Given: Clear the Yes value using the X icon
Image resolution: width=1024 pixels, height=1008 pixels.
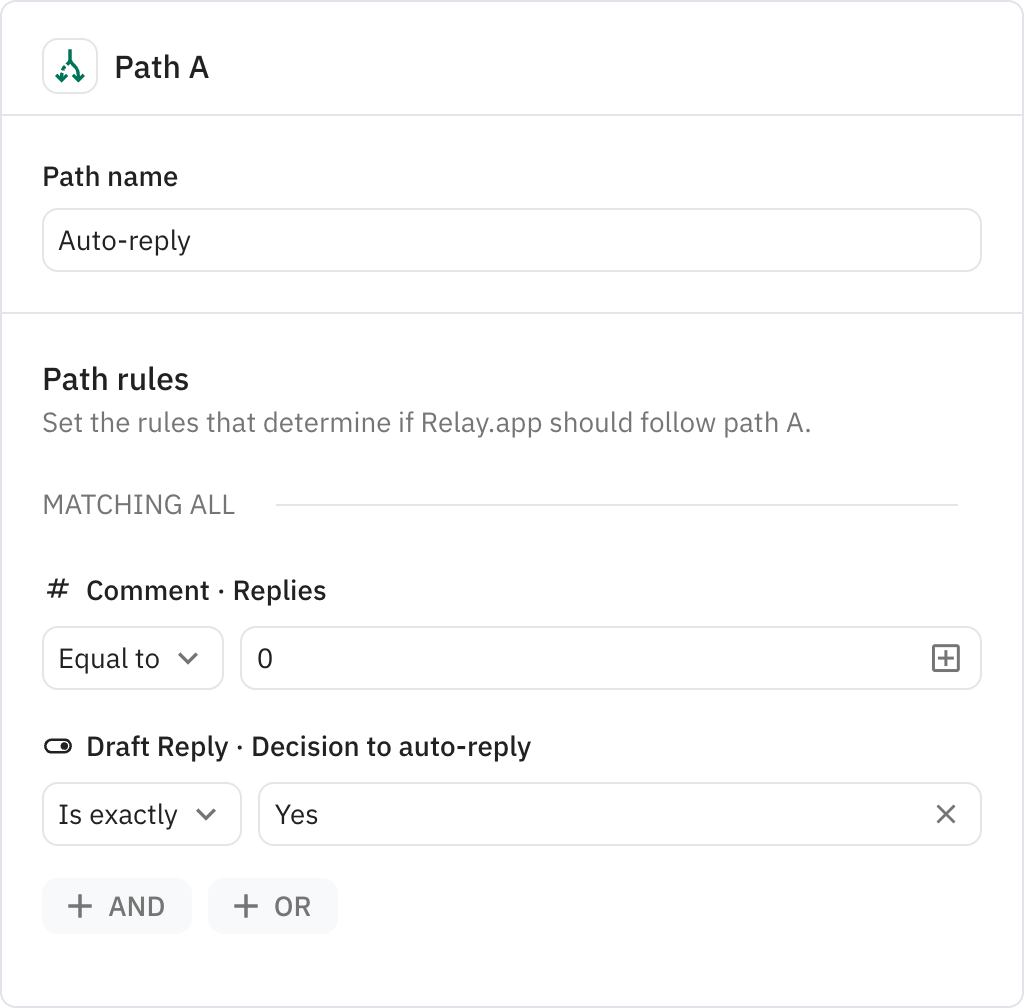Looking at the screenshot, I should [x=946, y=814].
